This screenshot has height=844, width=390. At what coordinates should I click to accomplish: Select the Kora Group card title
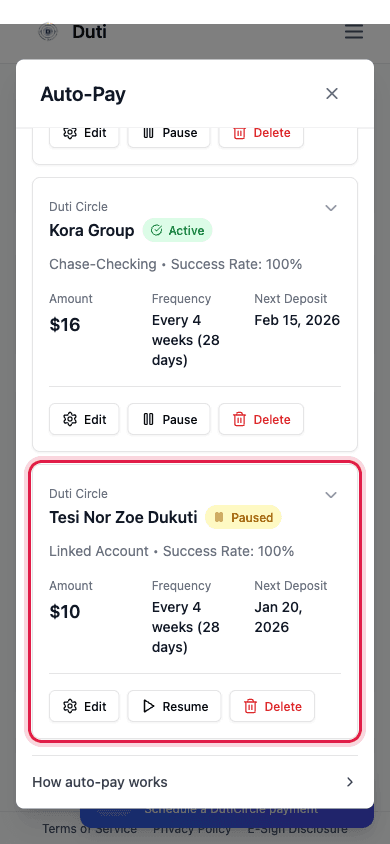pos(91,230)
